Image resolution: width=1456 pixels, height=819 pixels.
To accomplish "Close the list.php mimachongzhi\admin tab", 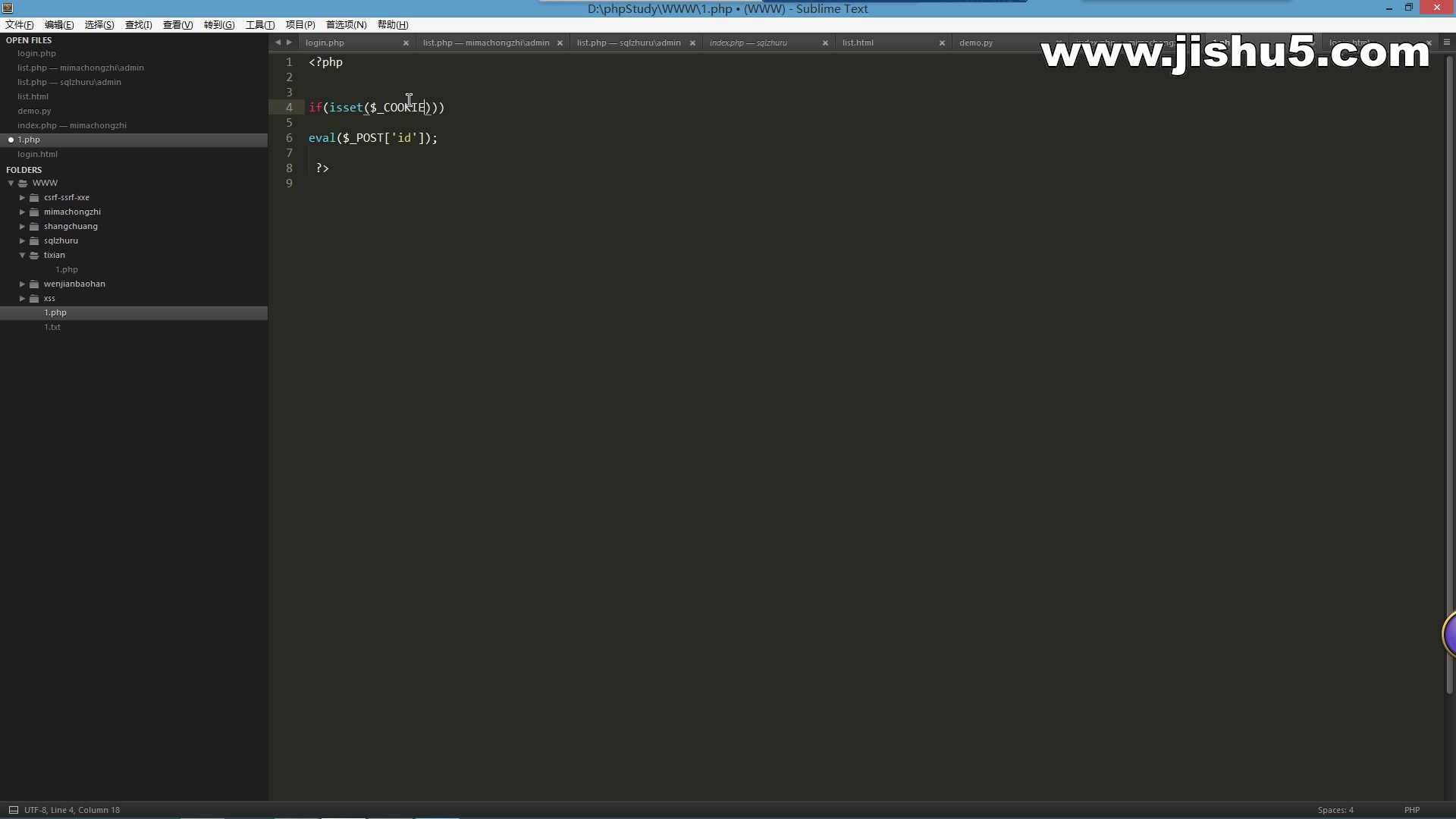I will pyautogui.click(x=560, y=43).
